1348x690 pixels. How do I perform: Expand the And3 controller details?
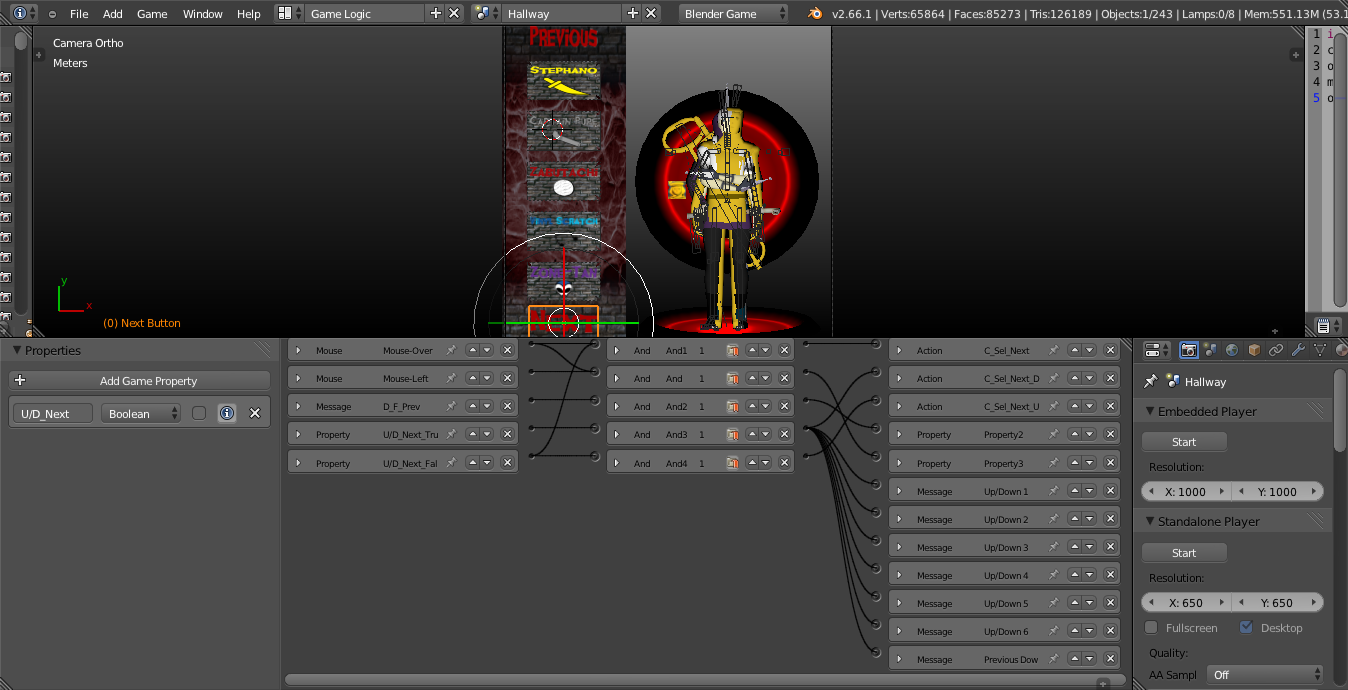(x=616, y=434)
